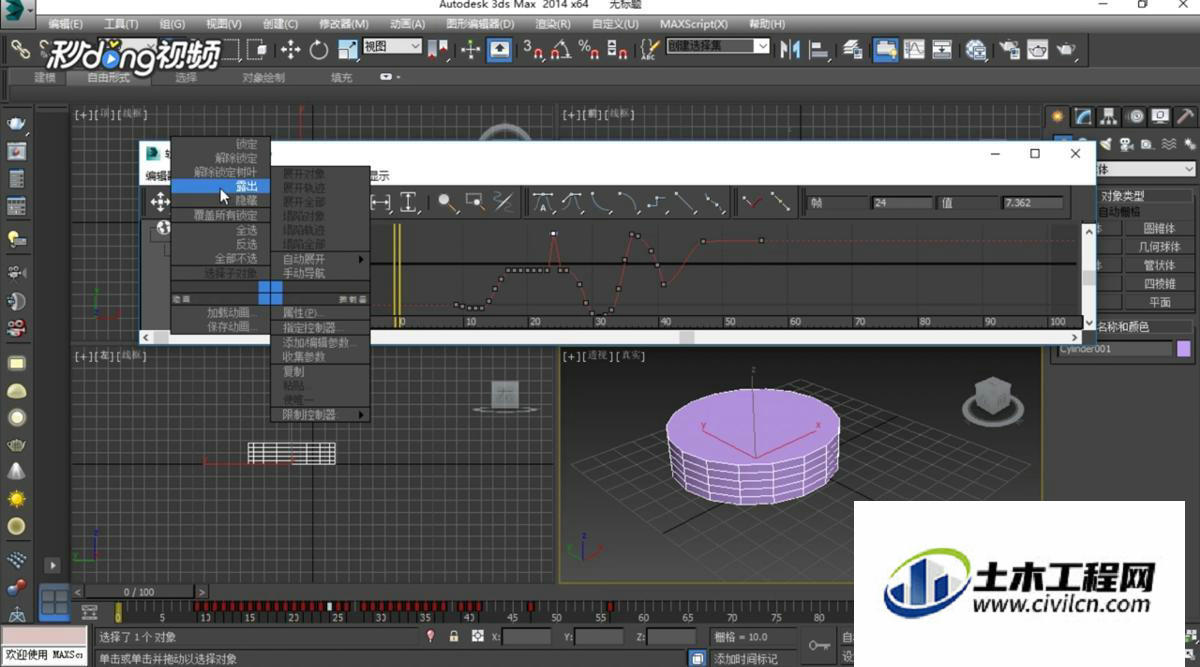Expand the 自动展开 submenu

pos(320,259)
